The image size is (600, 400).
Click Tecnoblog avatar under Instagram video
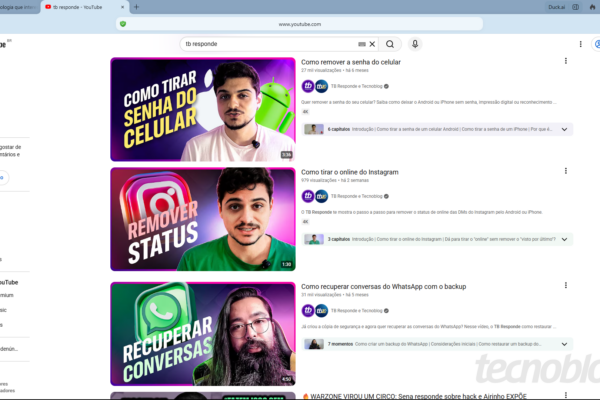coord(321,196)
